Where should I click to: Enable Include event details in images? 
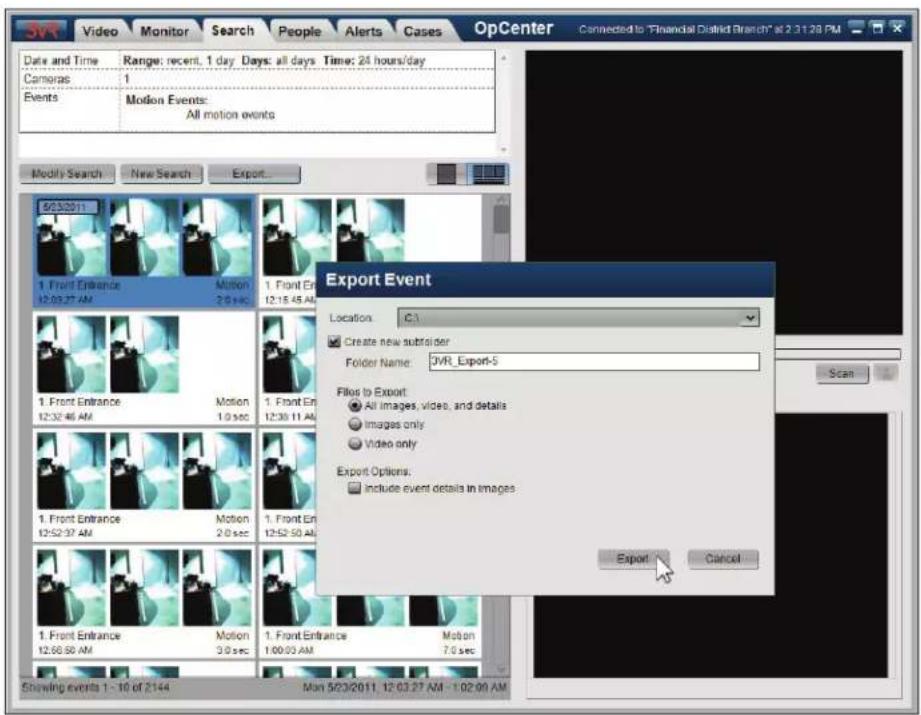click(x=354, y=488)
